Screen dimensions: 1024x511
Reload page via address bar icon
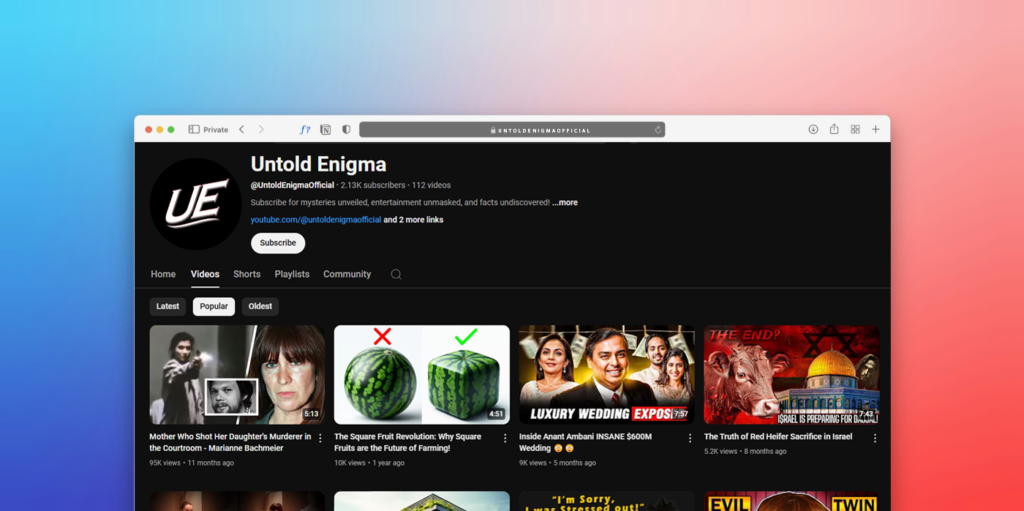click(658, 129)
